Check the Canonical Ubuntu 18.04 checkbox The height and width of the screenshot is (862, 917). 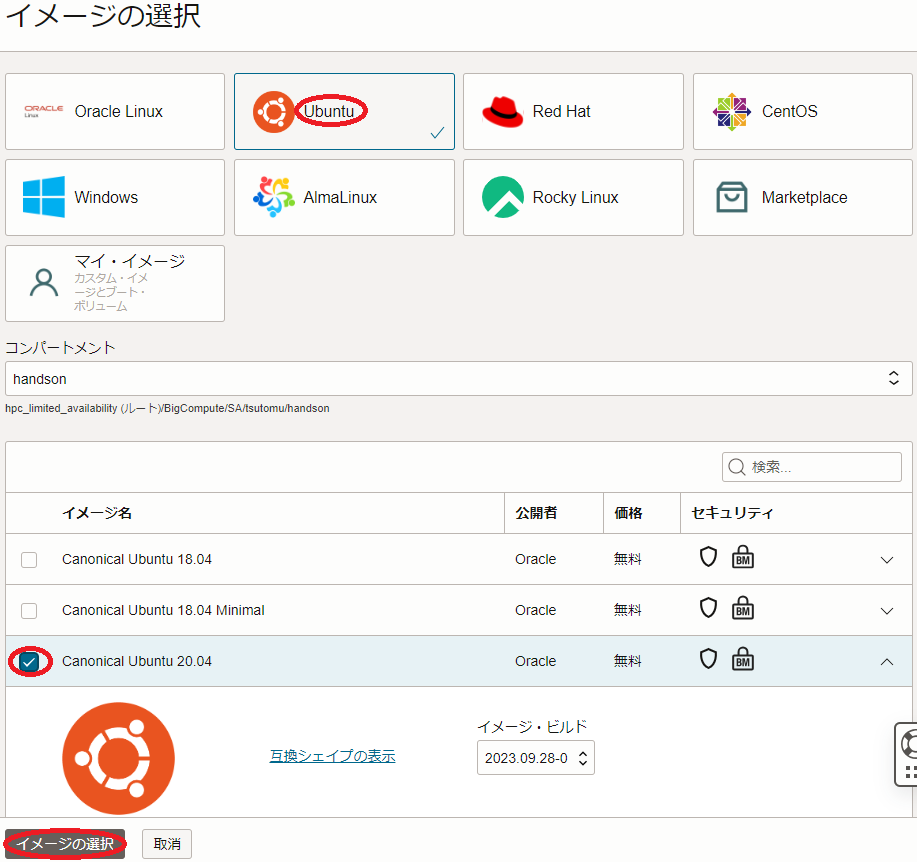29,559
